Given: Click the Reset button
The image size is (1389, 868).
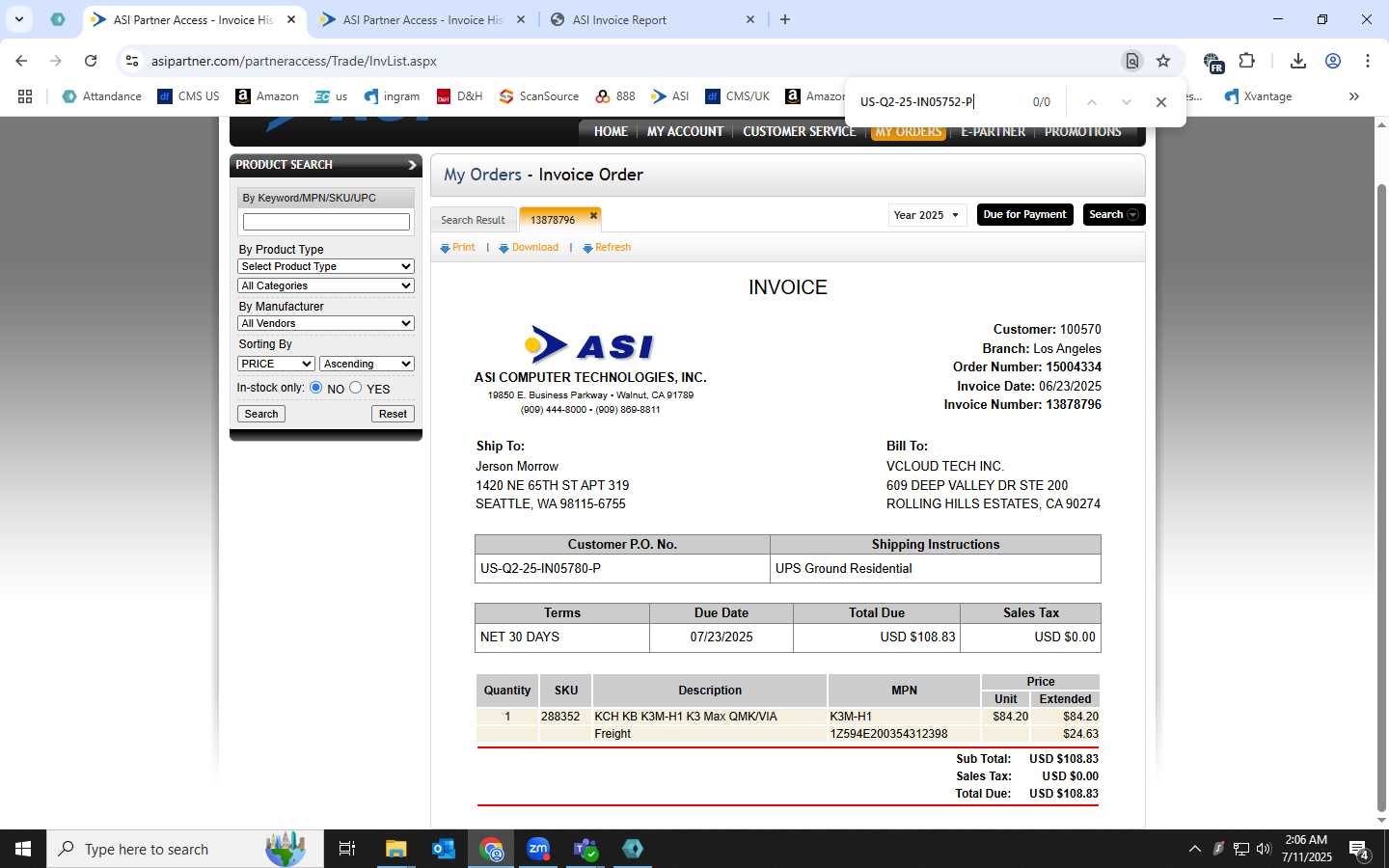Looking at the screenshot, I should (x=393, y=414).
